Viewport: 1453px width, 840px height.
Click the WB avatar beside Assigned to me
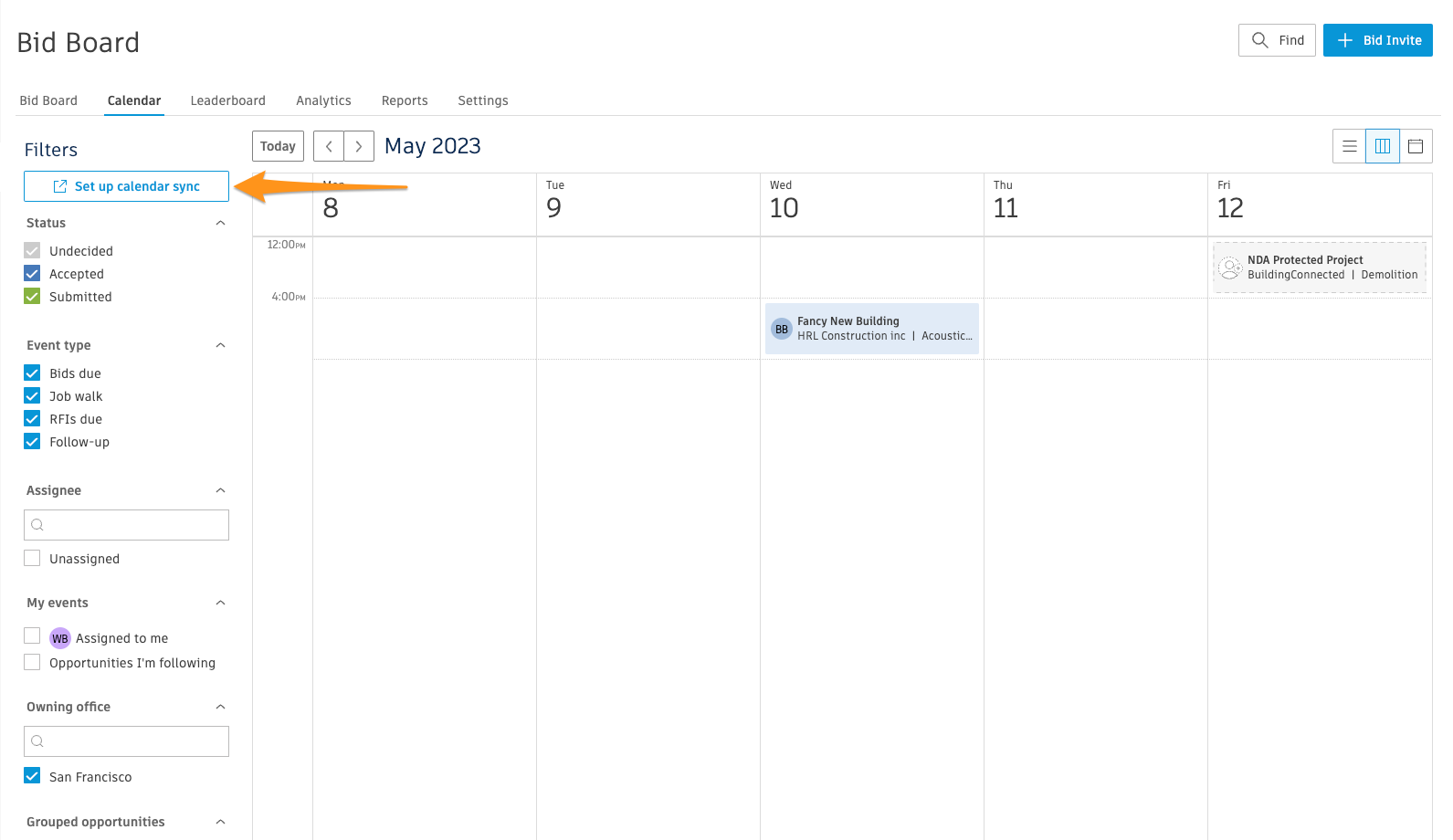(60, 638)
